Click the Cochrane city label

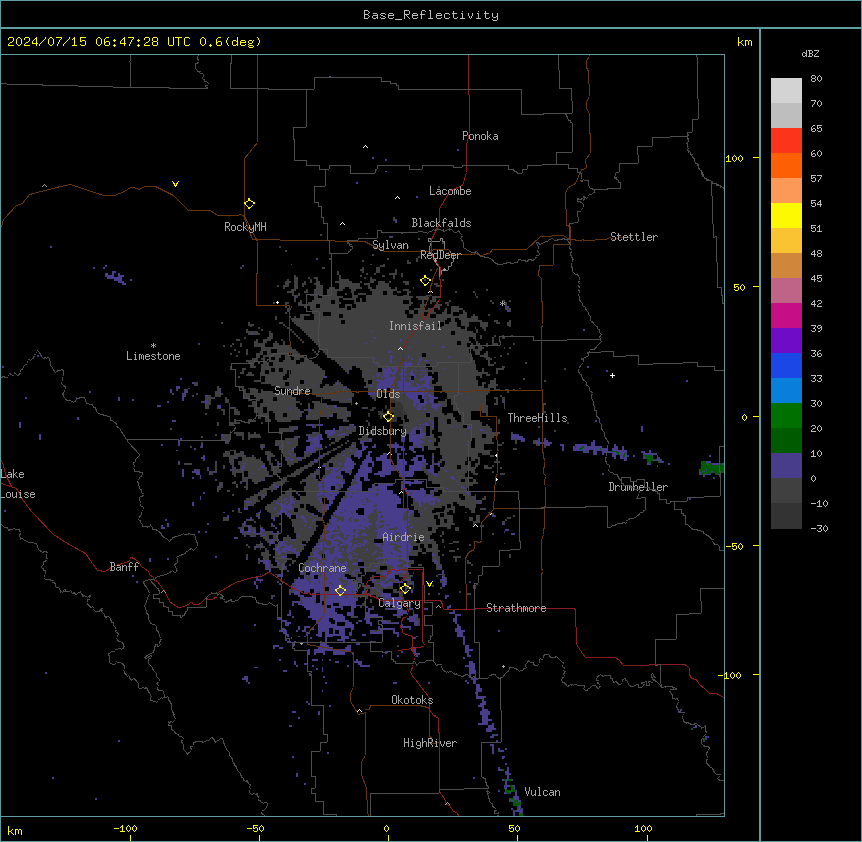(x=322, y=568)
